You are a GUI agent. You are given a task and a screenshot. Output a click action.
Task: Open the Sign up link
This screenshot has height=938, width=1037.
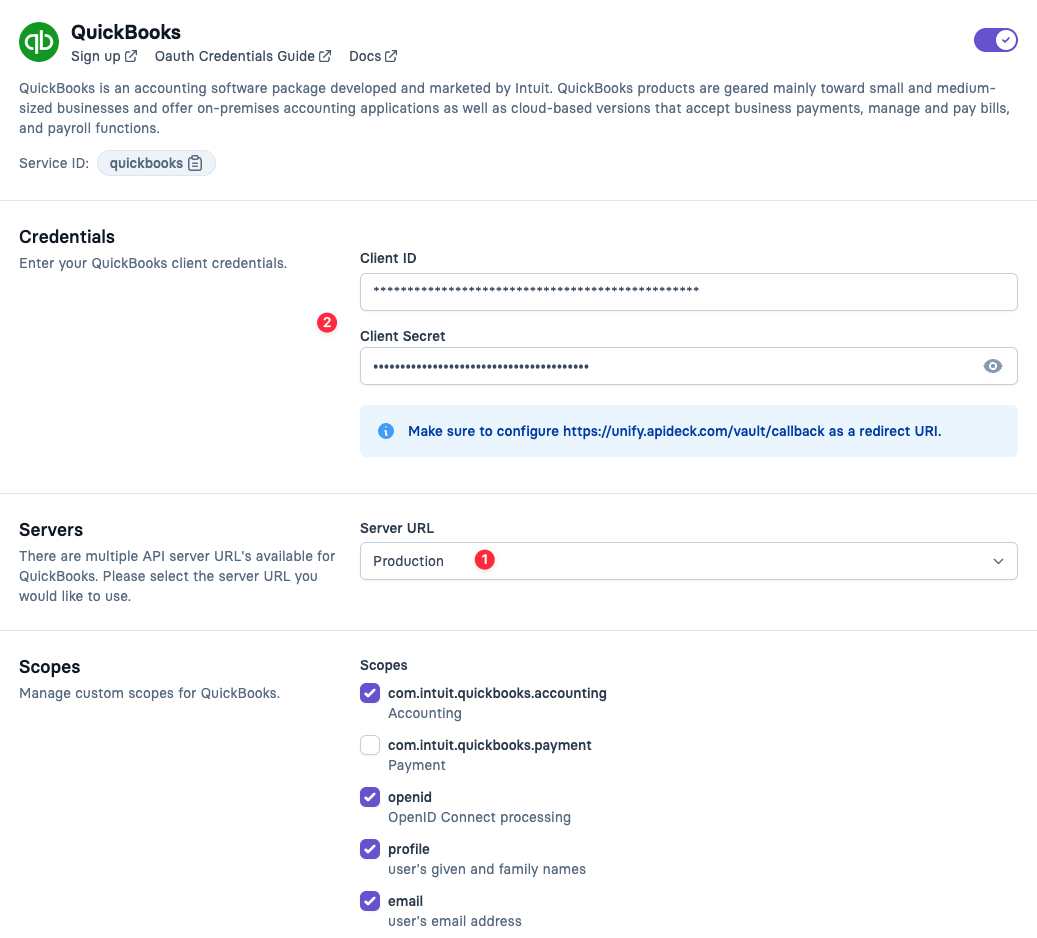104,56
